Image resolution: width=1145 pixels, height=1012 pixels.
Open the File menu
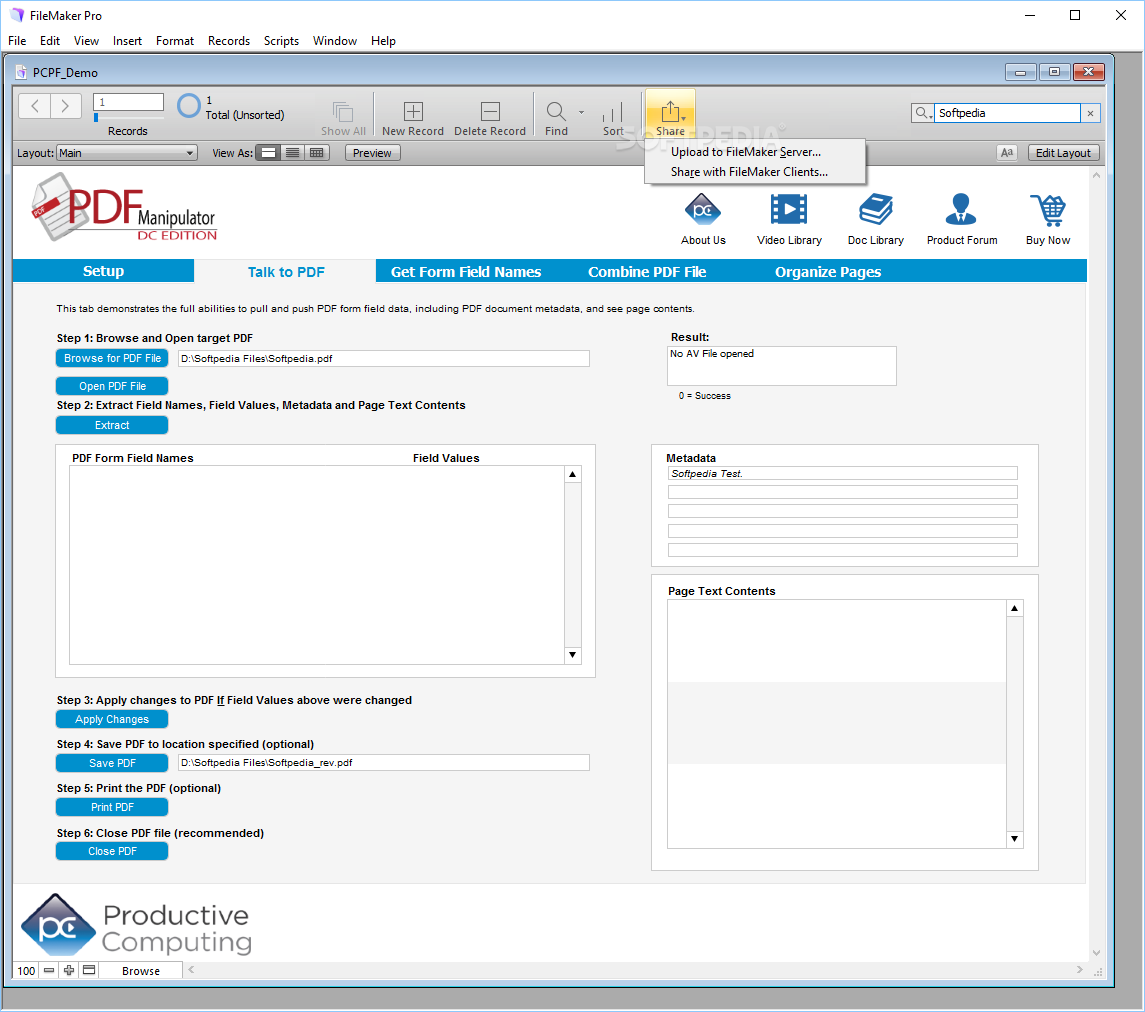pos(17,41)
